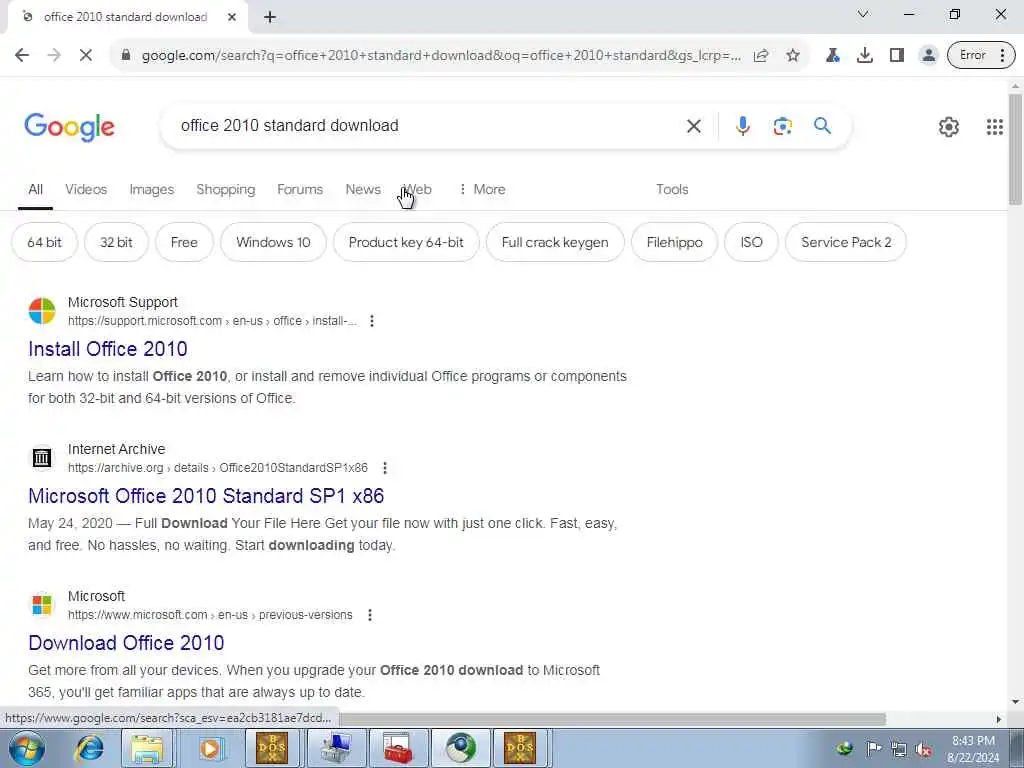
Task: Start voice search with microphone
Action: tap(743, 126)
